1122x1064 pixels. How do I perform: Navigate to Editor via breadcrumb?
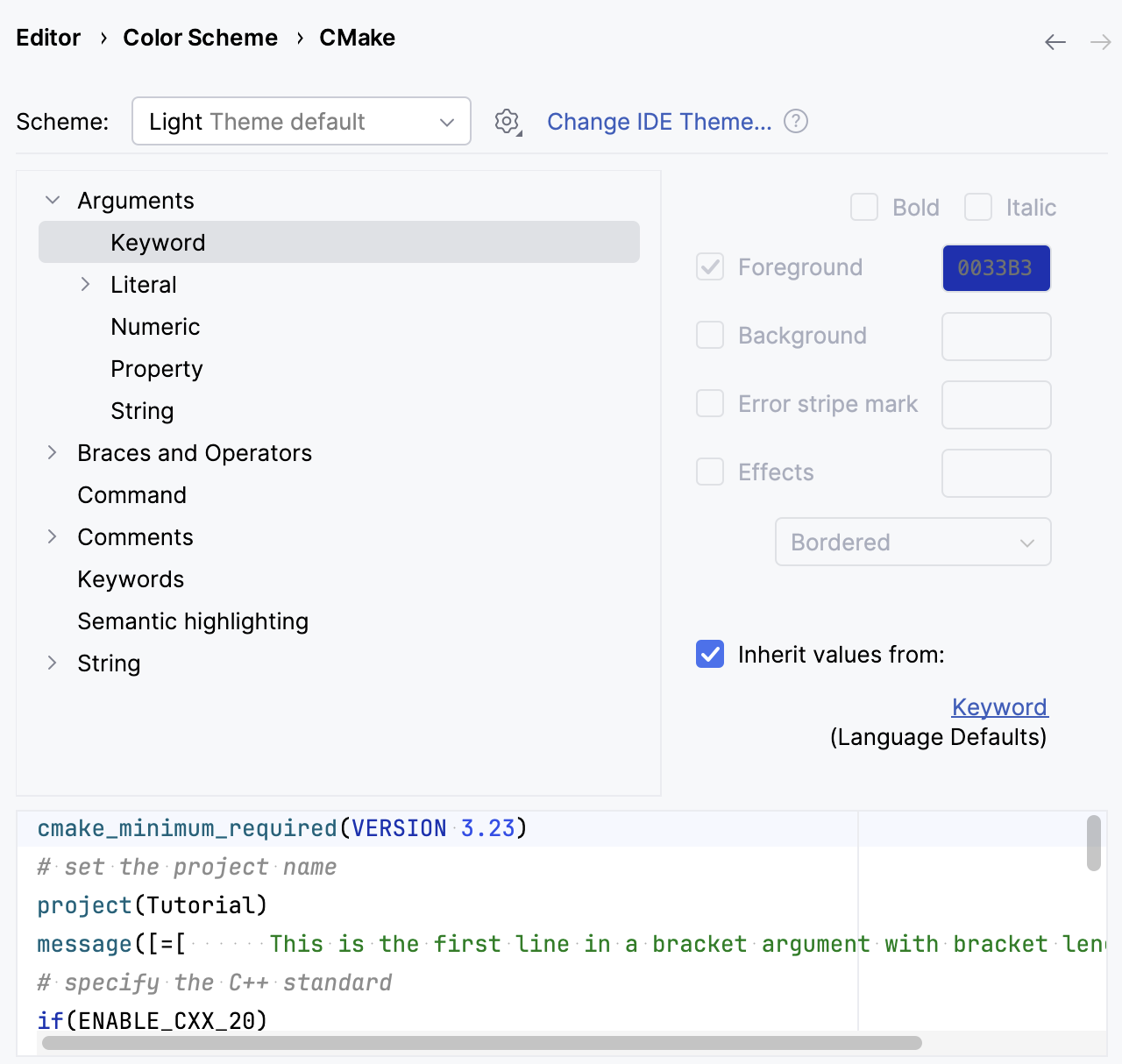click(48, 37)
